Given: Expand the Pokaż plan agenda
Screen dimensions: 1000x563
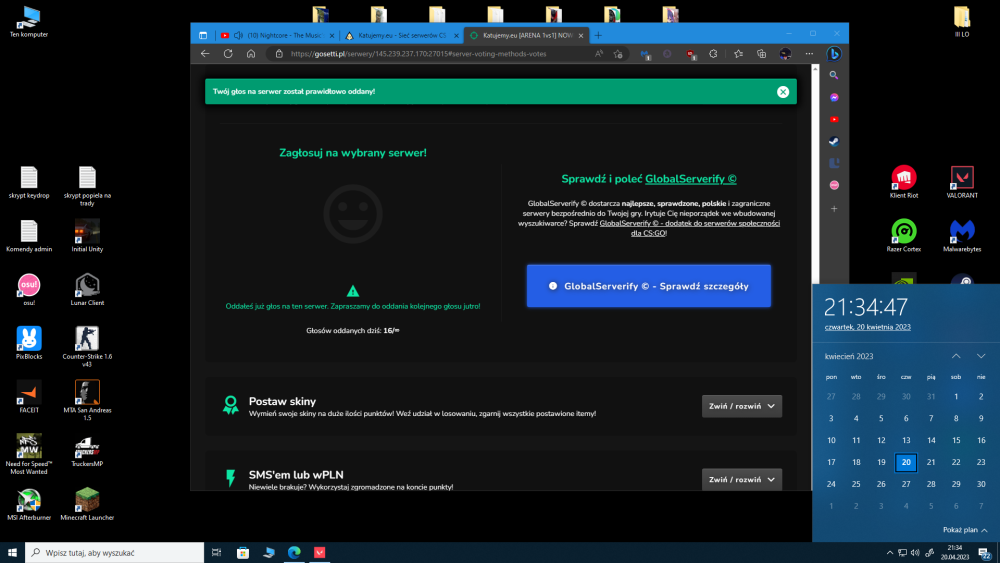Looking at the screenshot, I should (x=965, y=530).
